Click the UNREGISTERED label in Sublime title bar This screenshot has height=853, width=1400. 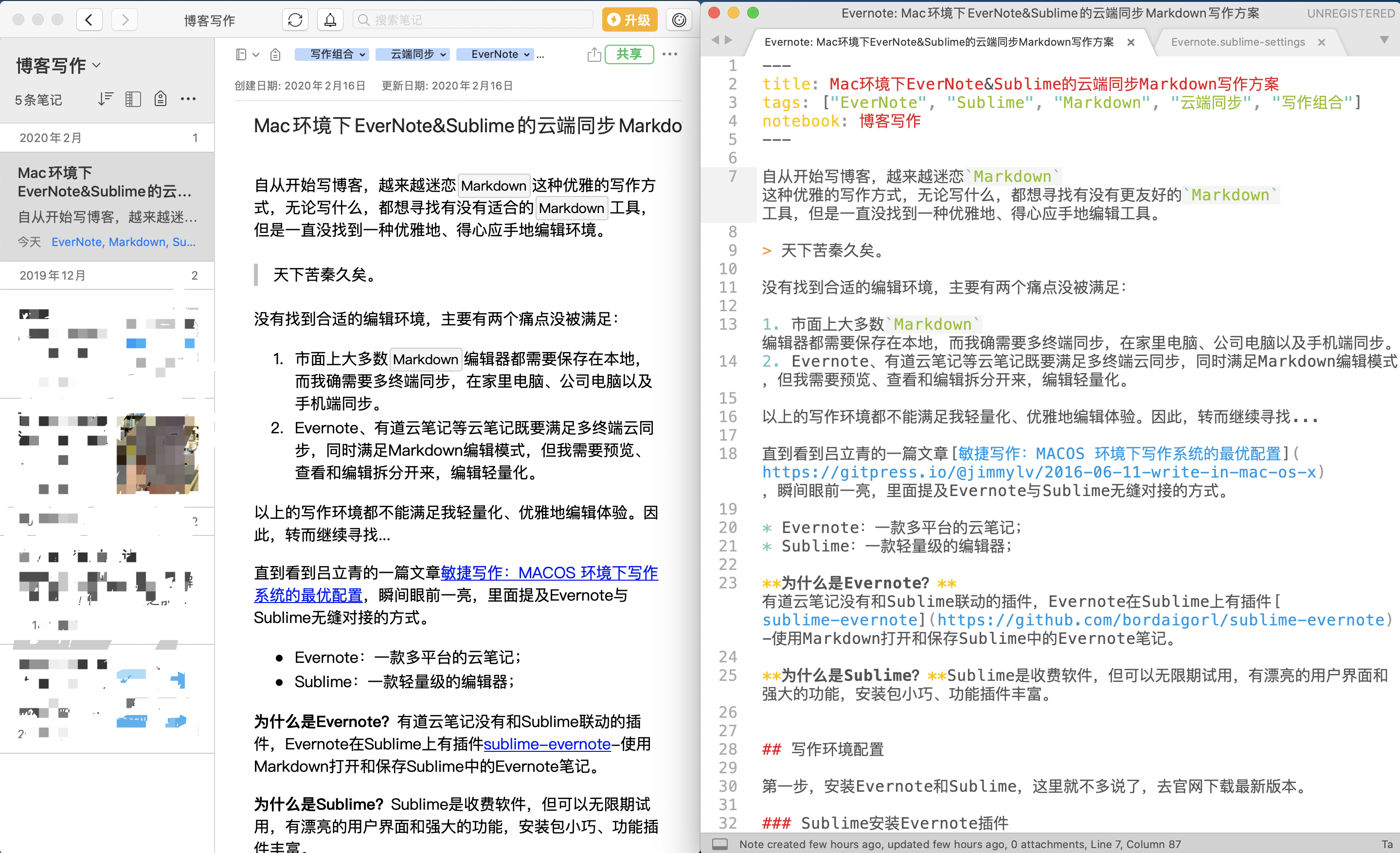pos(1350,13)
